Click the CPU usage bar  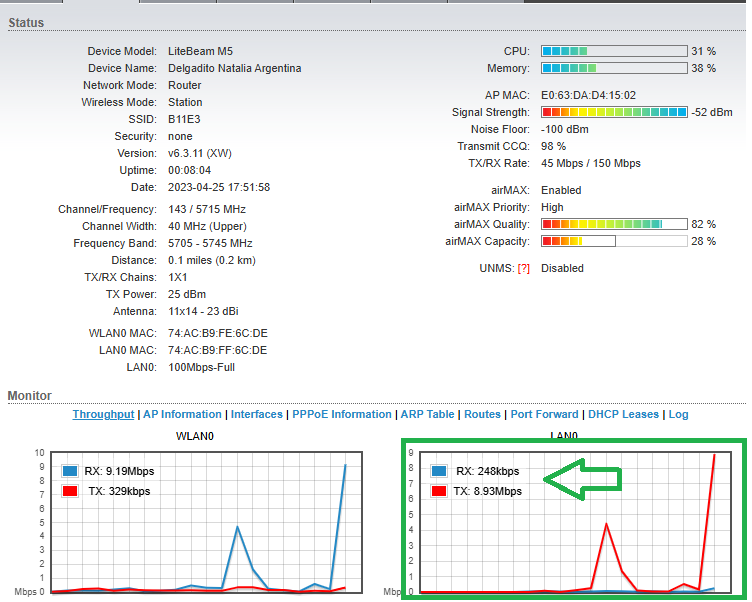pyautogui.click(x=614, y=51)
